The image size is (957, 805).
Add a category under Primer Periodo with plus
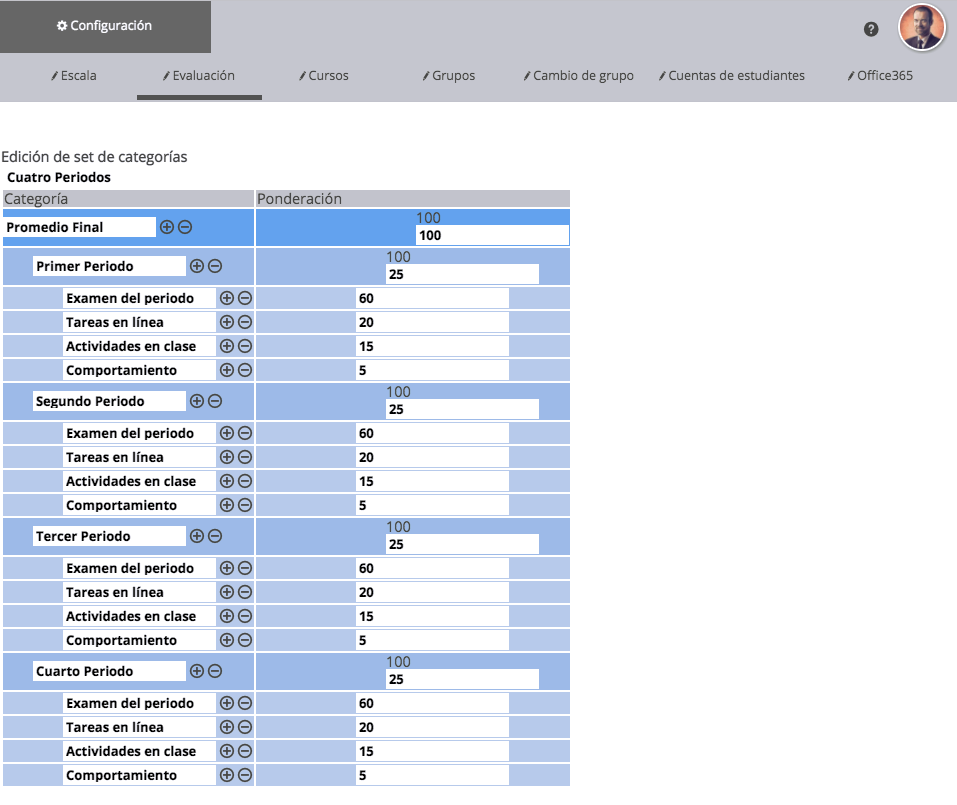tap(197, 266)
